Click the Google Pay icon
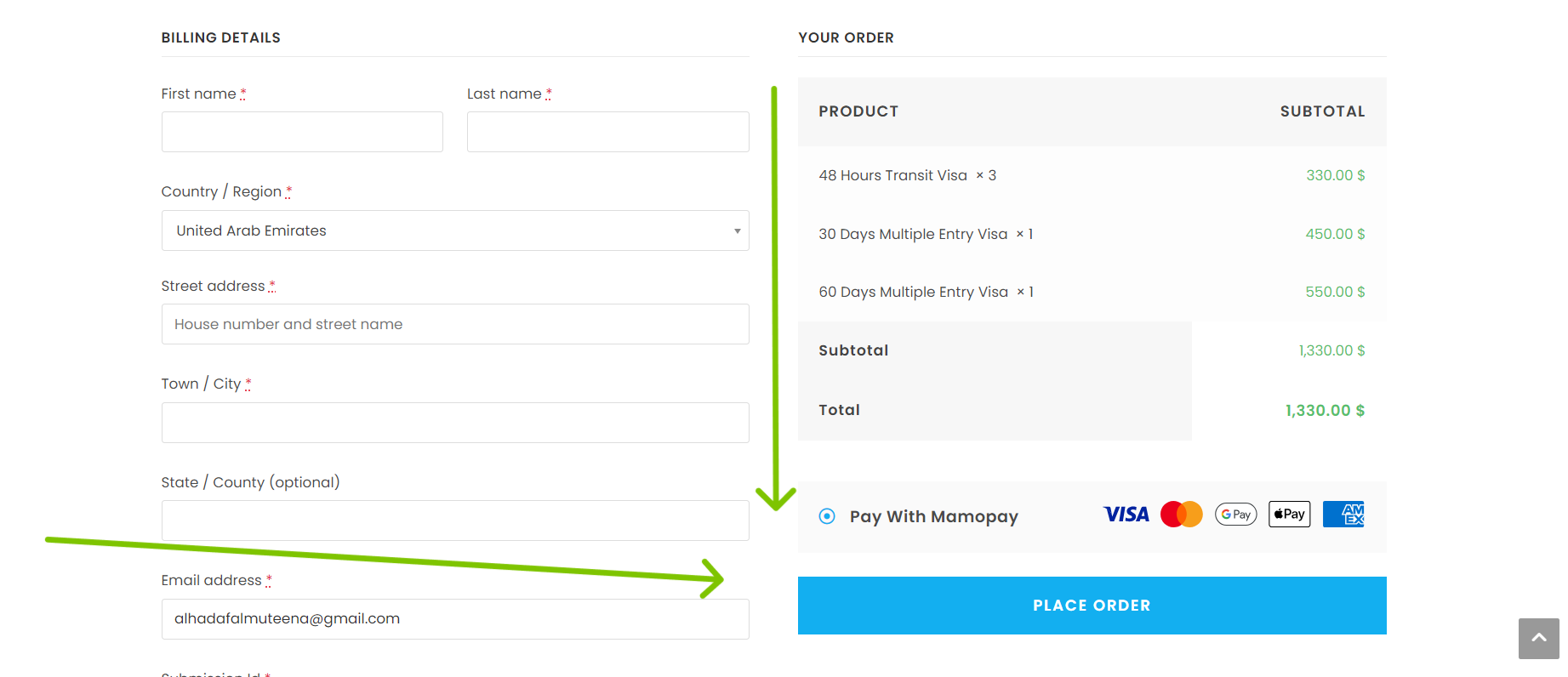Viewport: 1568px width, 677px height. point(1235,515)
